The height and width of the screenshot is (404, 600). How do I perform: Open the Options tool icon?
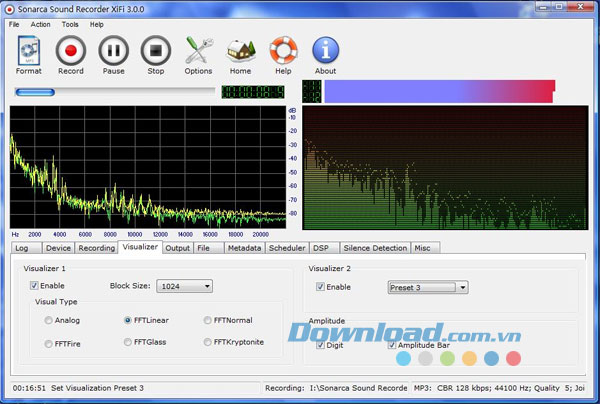pyautogui.click(x=198, y=52)
